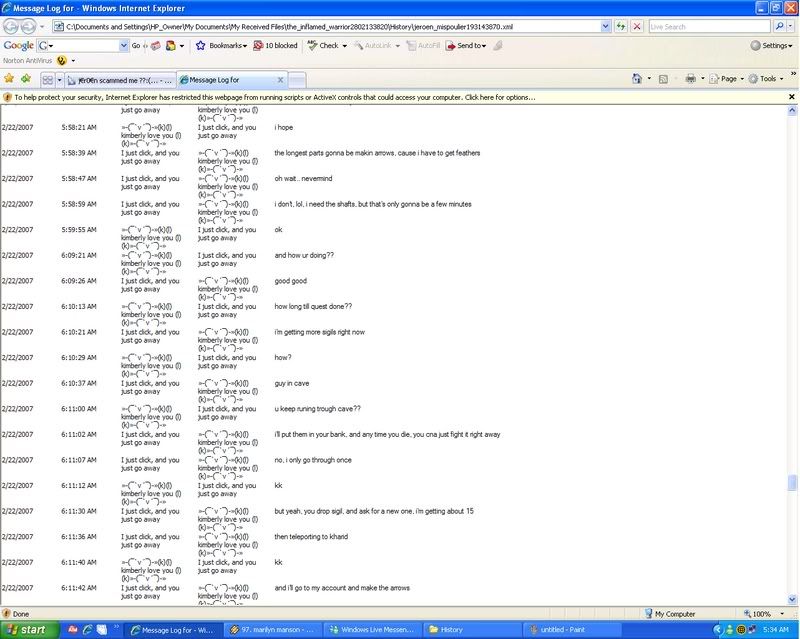Click the 10 blocked popup blocker button

tap(276, 45)
